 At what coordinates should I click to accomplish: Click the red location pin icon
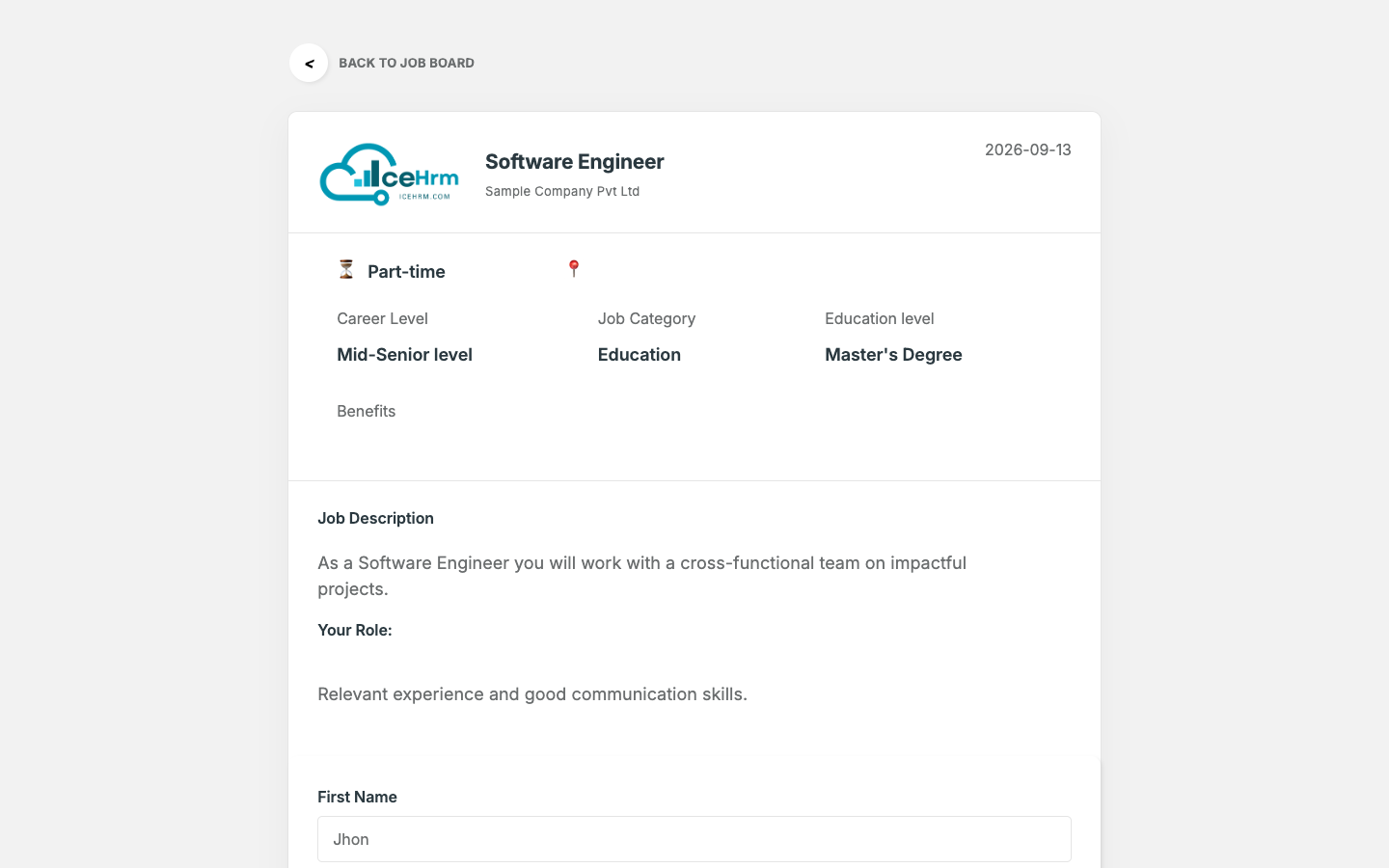574,268
